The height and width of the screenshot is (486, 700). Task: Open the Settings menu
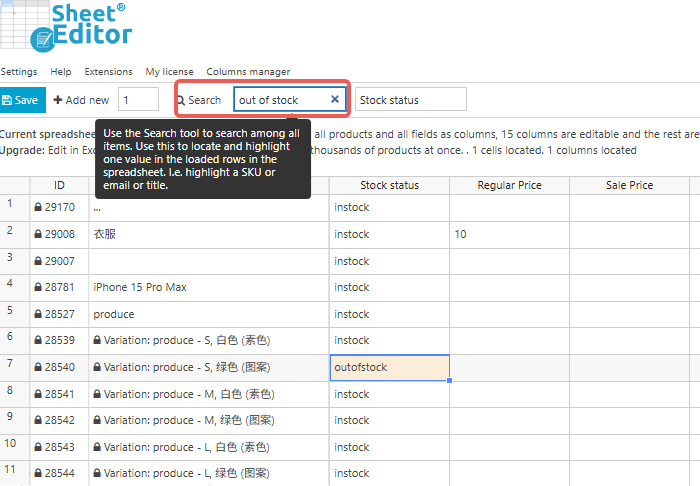(19, 72)
